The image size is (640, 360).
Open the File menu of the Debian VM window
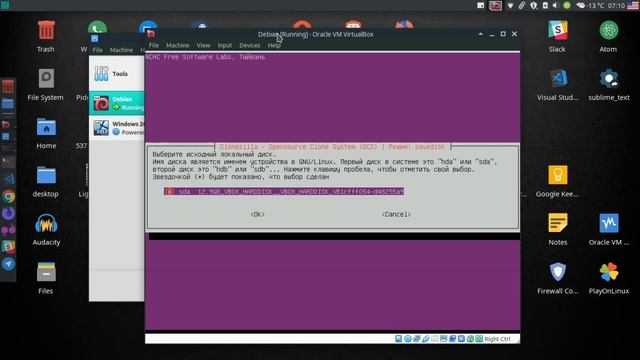153,45
